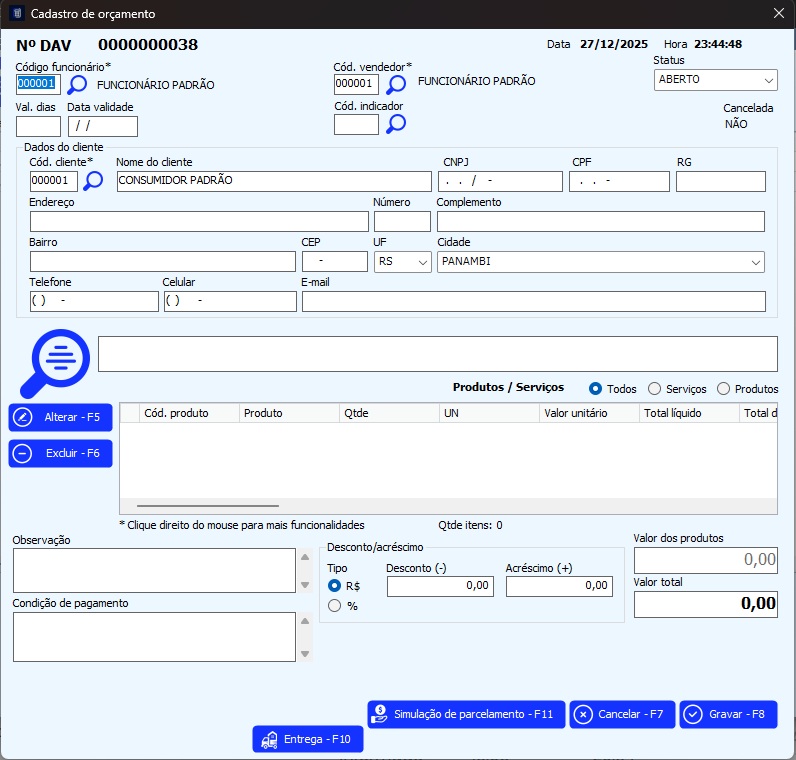Screen dimensions: 796x760
Task: Select the Todos radio option
Action: tap(596, 389)
